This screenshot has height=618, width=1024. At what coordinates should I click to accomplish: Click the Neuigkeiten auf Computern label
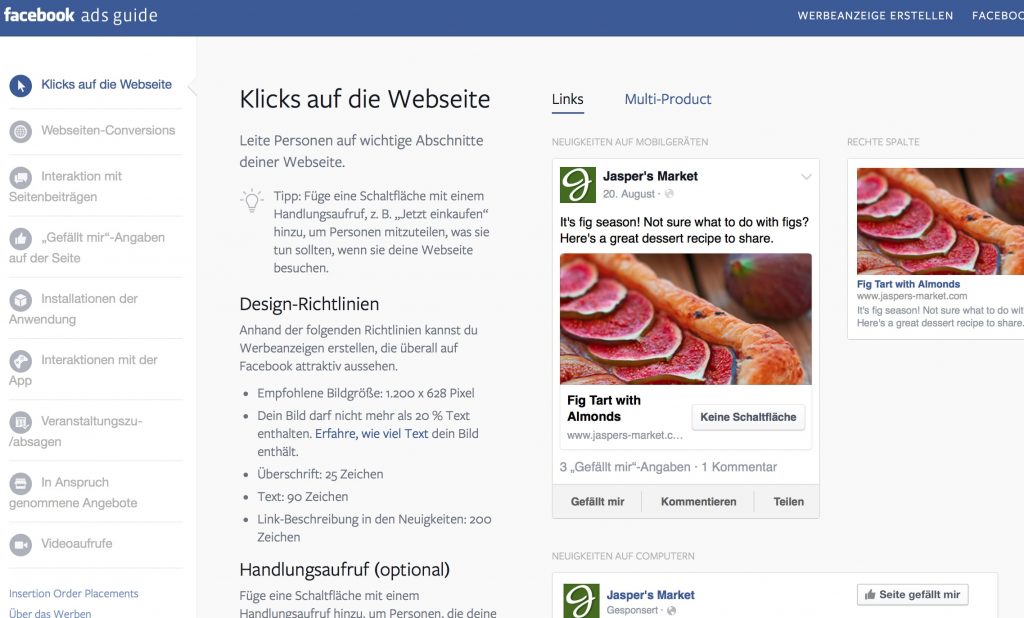[623, 556]
